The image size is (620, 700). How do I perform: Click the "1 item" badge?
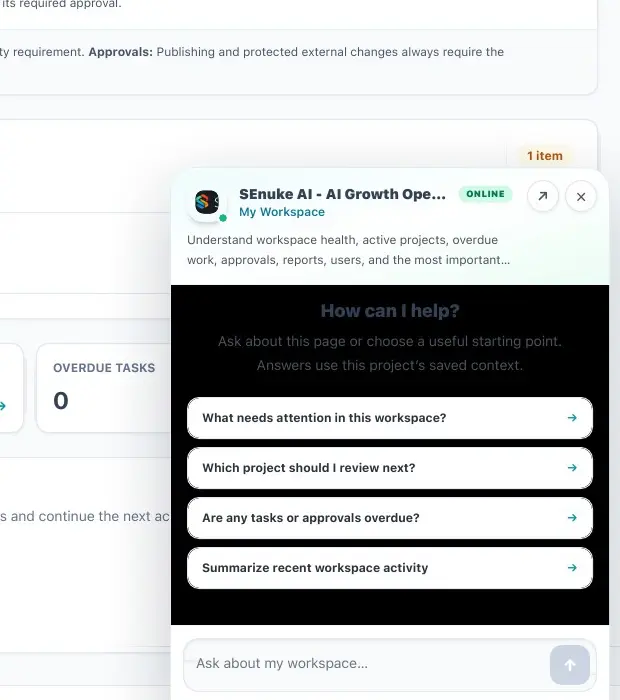pos(545,156)
